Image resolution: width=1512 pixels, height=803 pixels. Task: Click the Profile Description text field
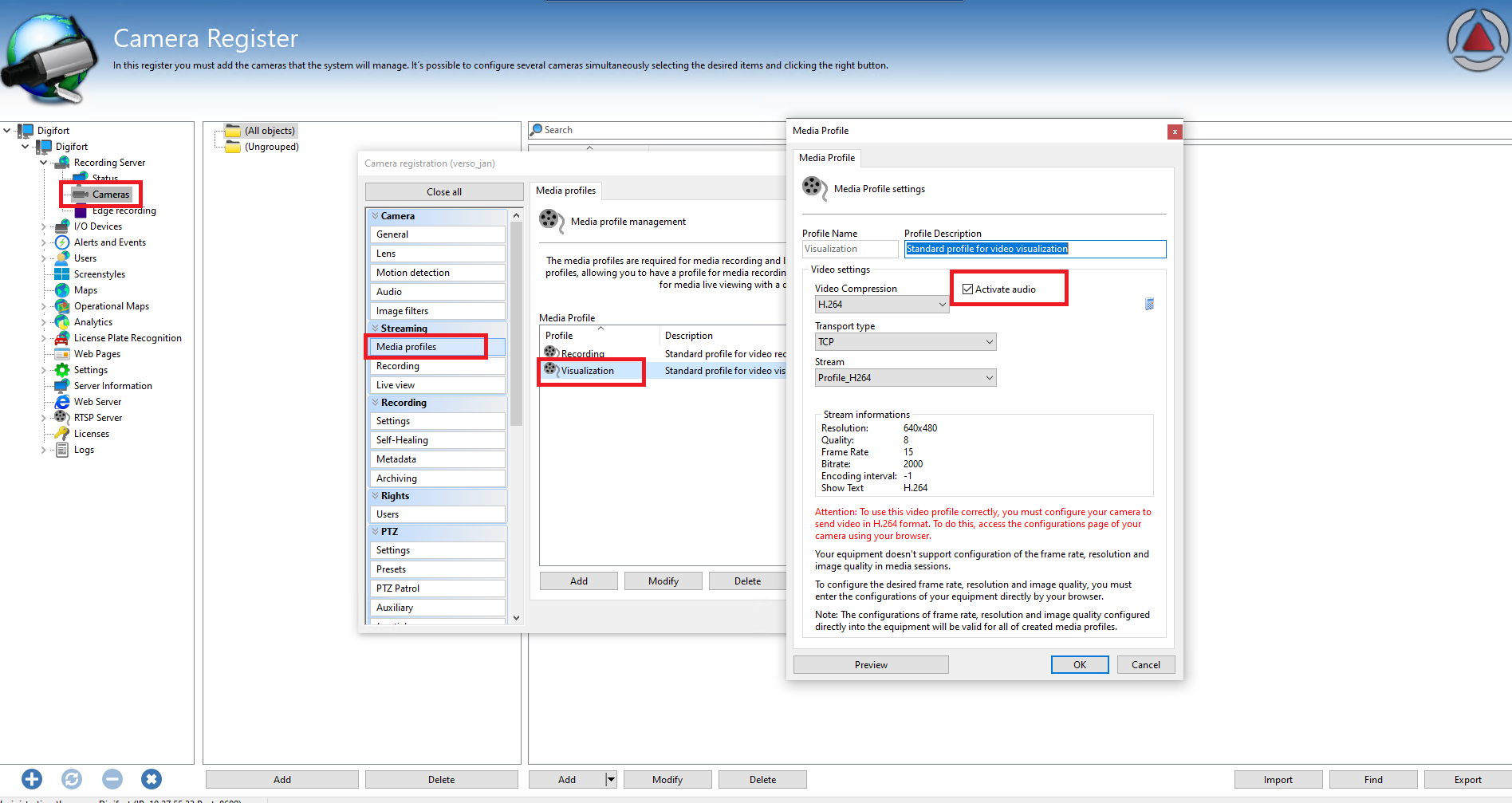[x=1034, y=249]
